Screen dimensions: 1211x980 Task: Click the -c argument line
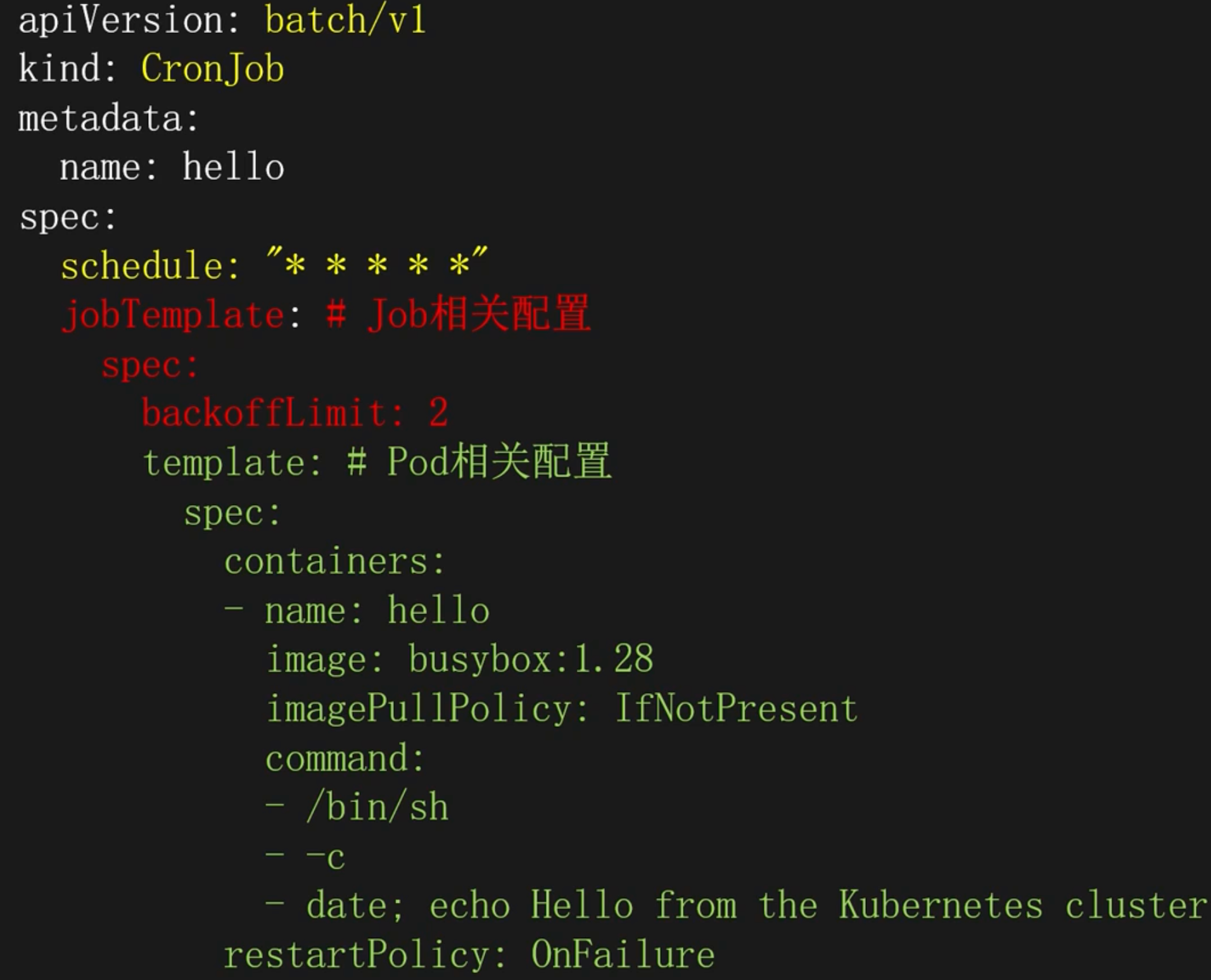click(x=325, y=857)
